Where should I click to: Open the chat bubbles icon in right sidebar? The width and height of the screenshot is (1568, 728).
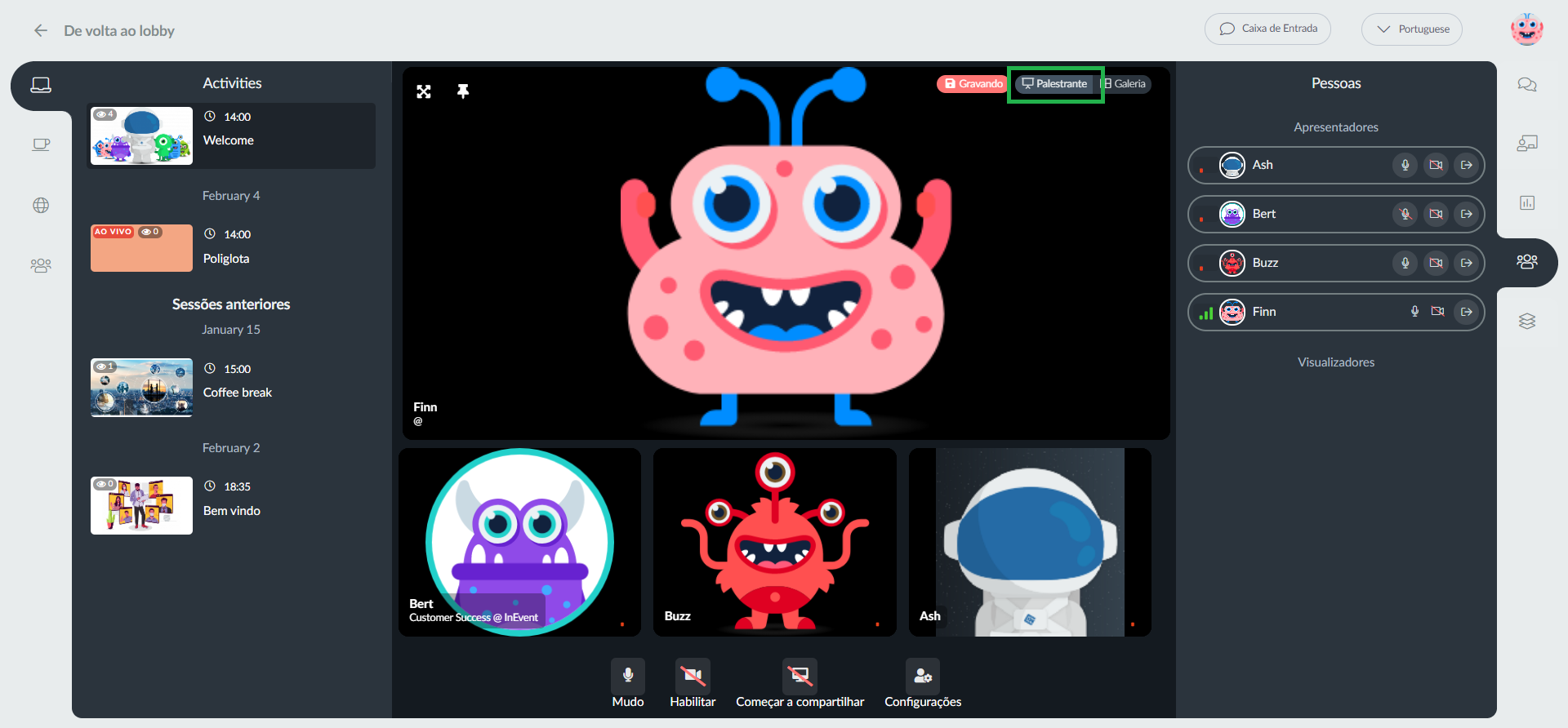tap(1527, 84)
